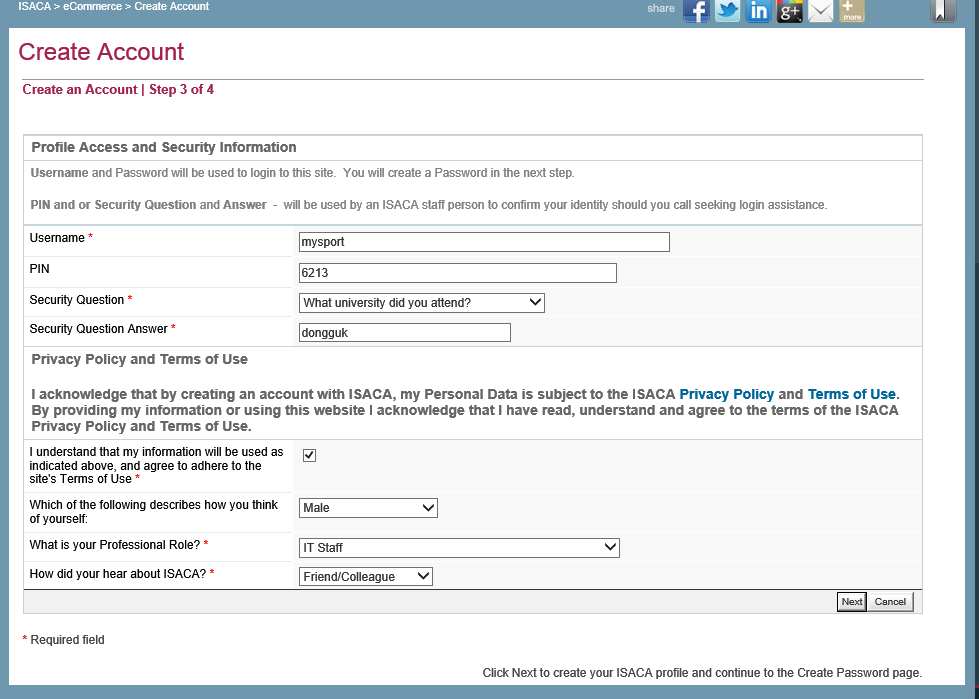
Task: Click the 'Privacy Policy and Terms of Use' section heading
Action: coord(140,359)
